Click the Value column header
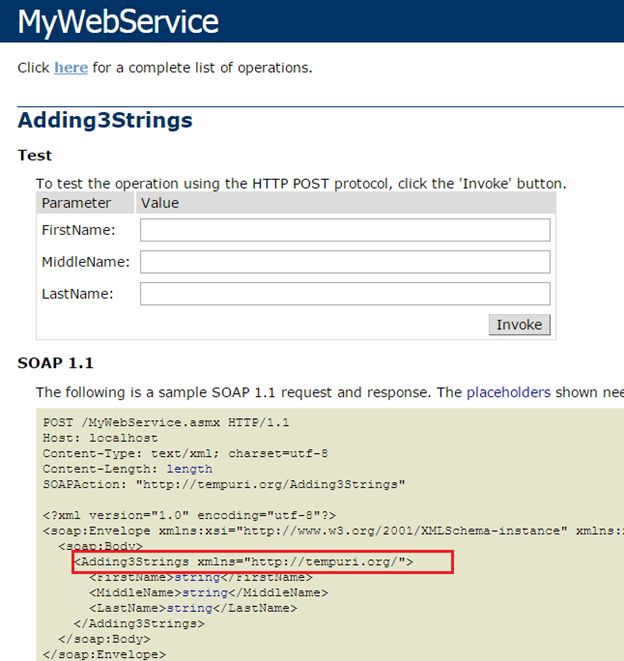 pyautogui.click(x=160, y=203)
